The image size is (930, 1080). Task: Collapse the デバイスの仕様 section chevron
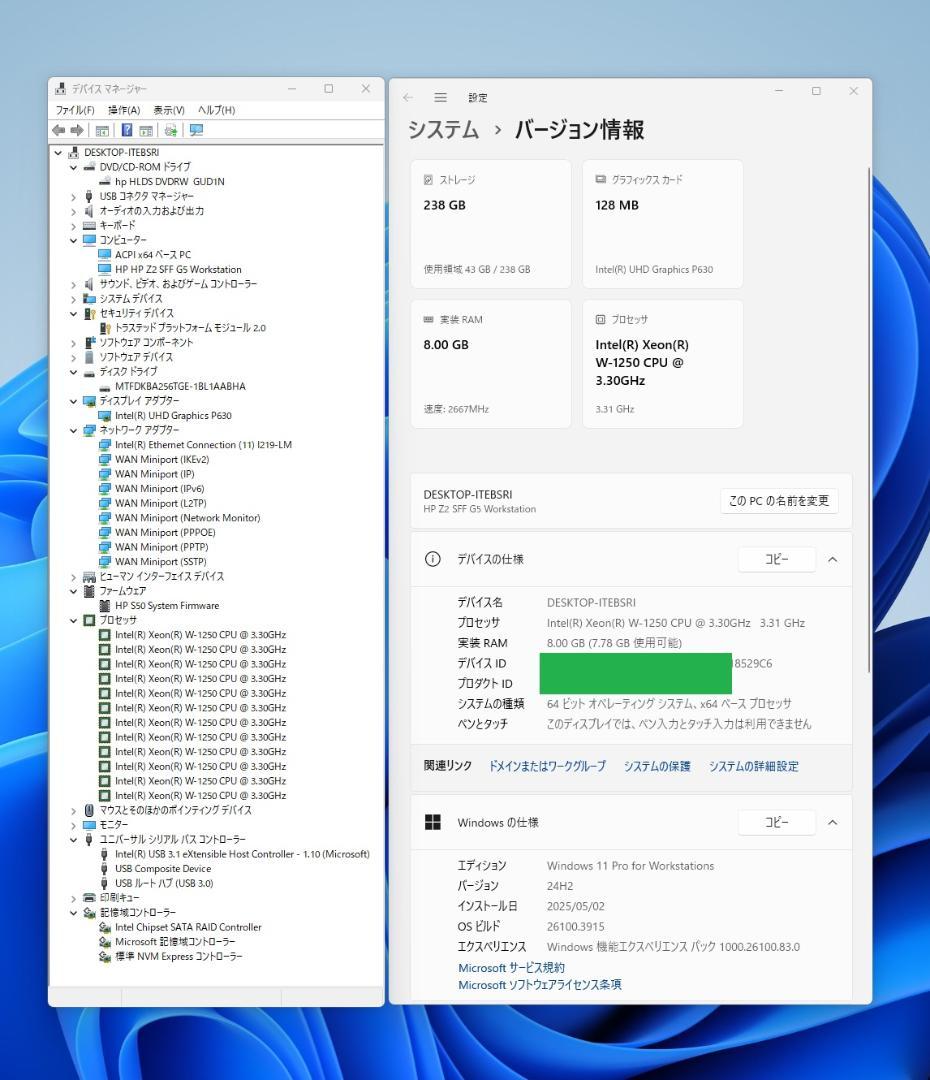click(x=833, y=559)
